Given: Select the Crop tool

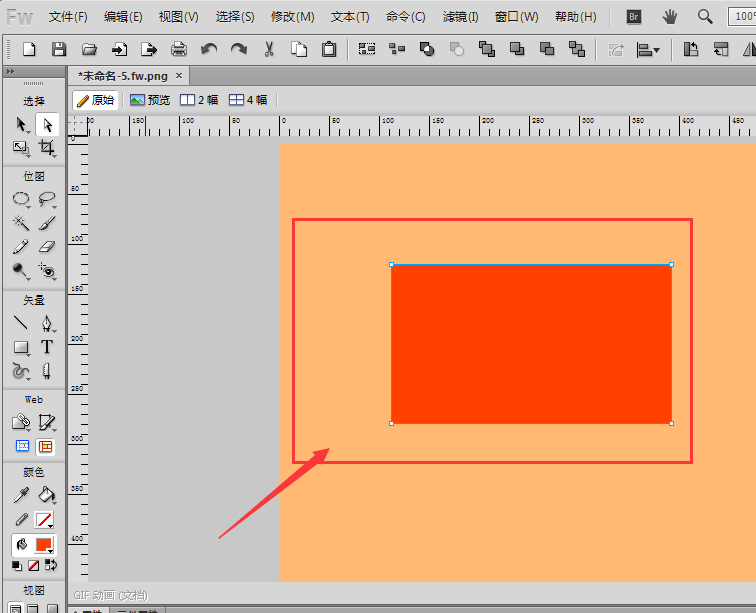Looking at the screenshot, I should pos(47,148).
